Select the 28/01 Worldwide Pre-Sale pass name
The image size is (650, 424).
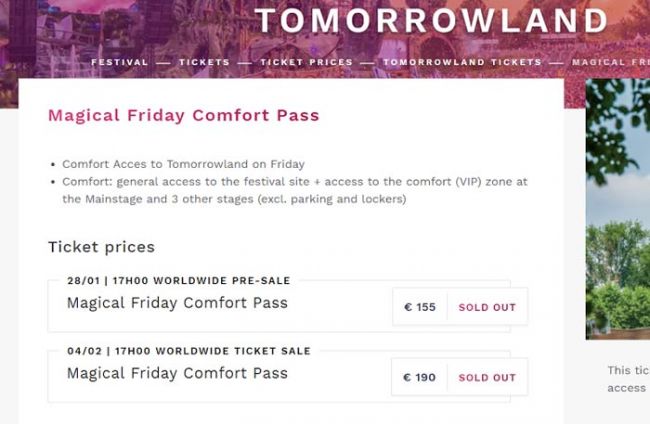coord(177,303)
